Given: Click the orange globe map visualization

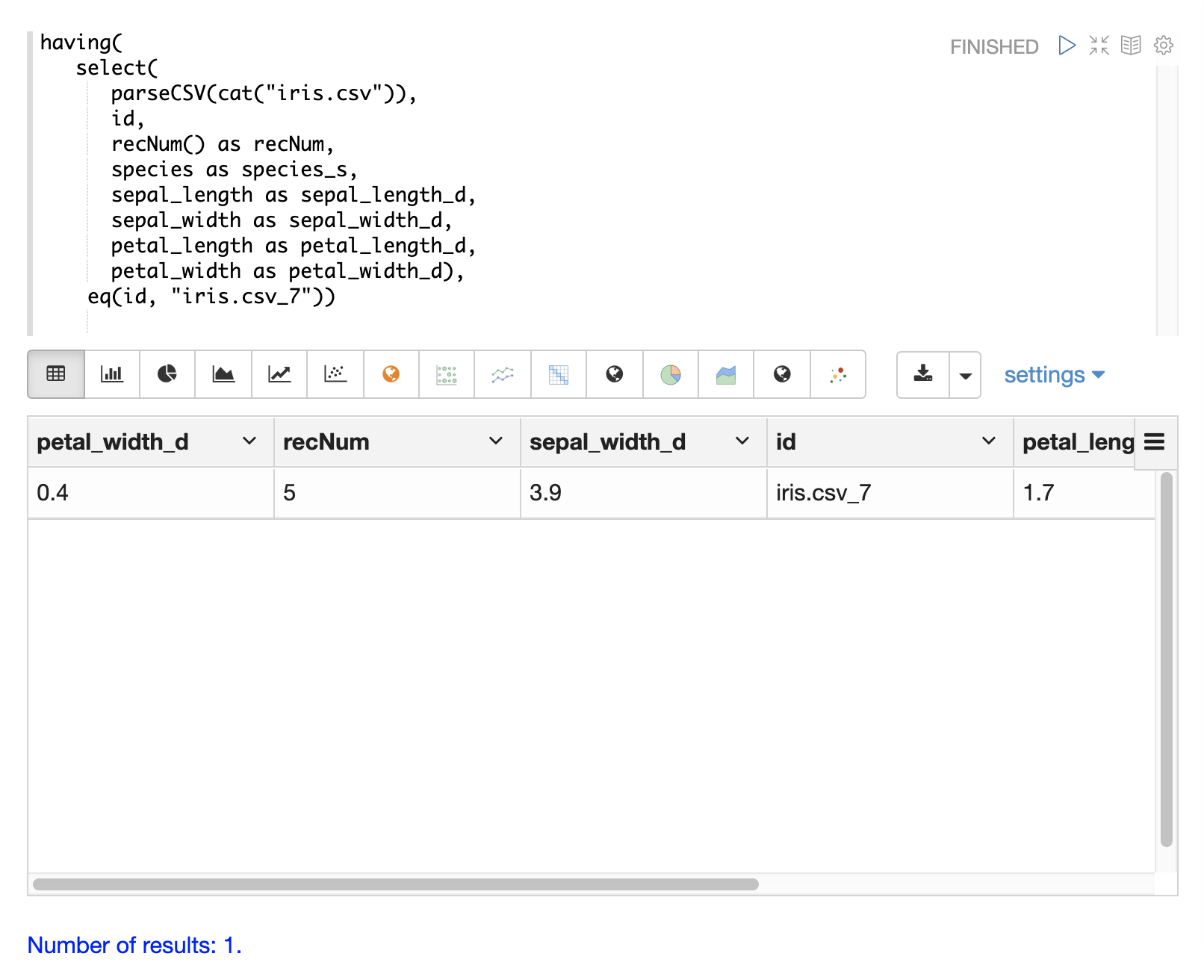Looking at the screenshot, I should (391, 374).
